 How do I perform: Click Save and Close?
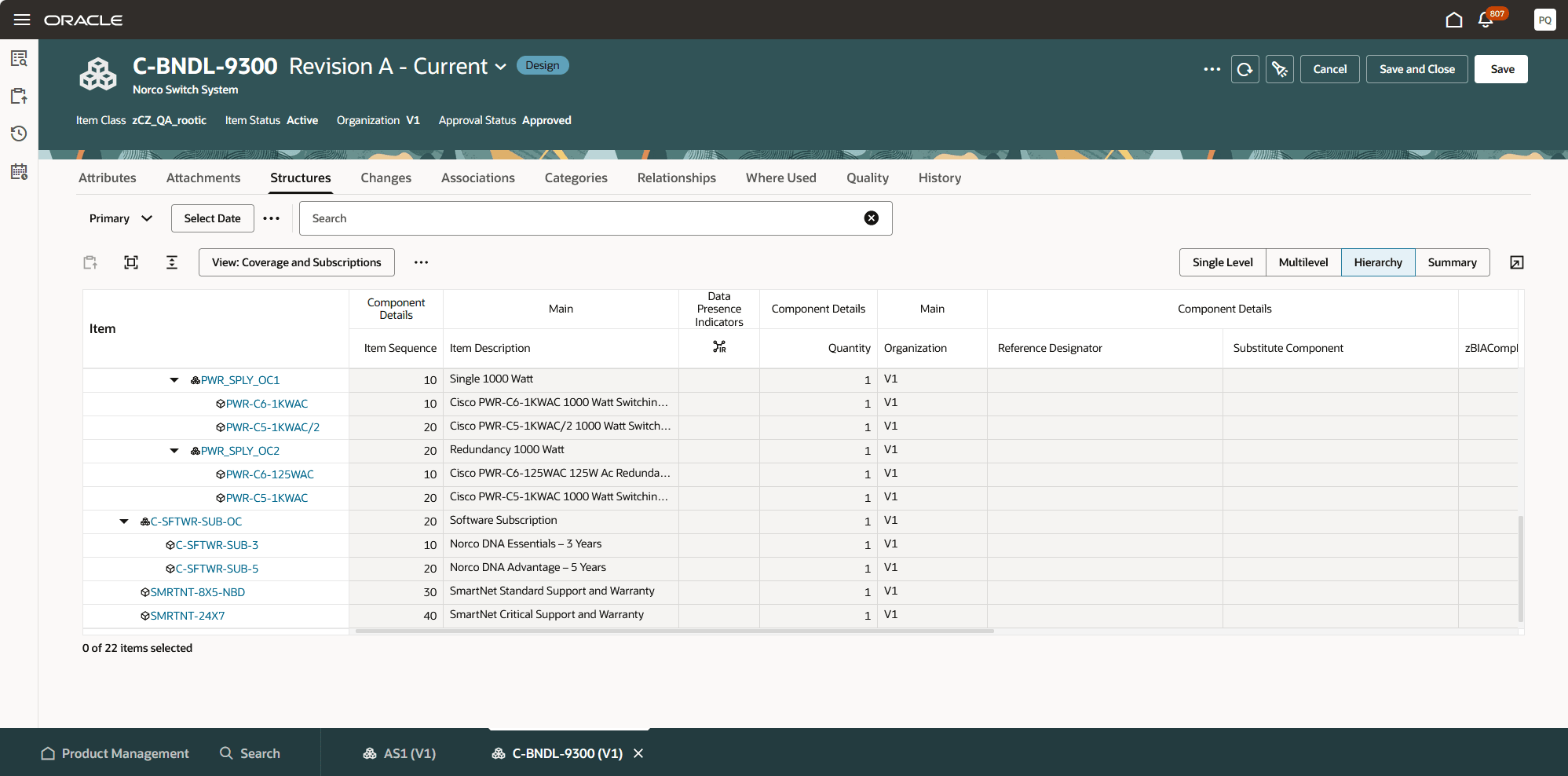[1417, 69]
